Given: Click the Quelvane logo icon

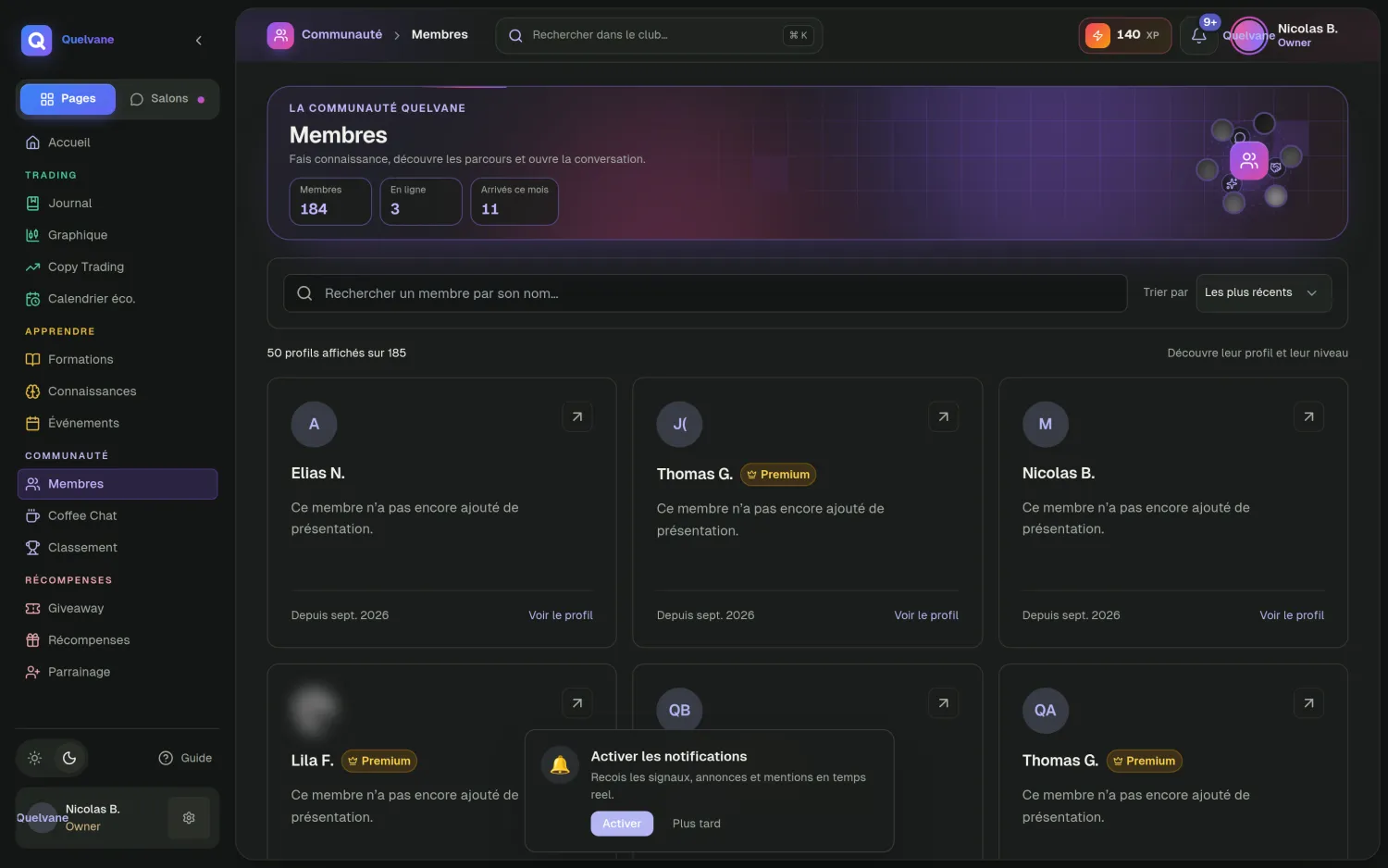Looking at the screenshot, I should click(x=37, y=40).
